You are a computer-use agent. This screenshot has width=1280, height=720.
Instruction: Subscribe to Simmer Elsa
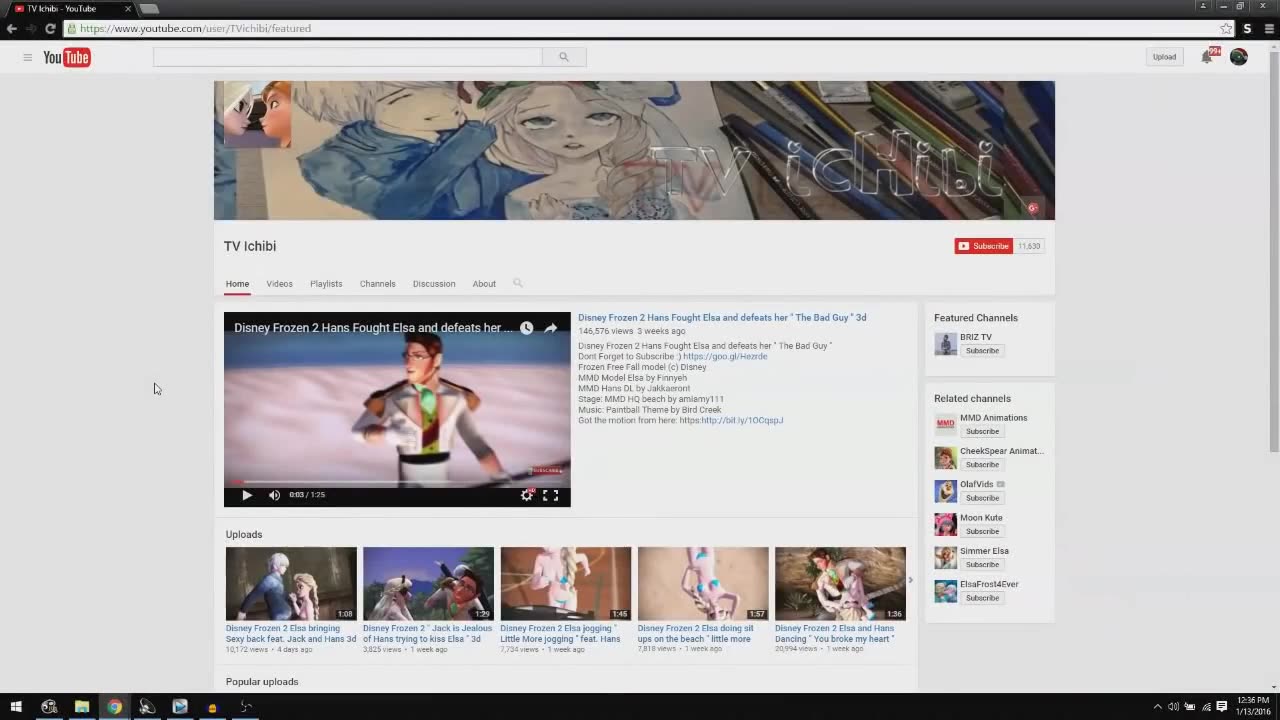pyautogui.click(x=982, y=565)
